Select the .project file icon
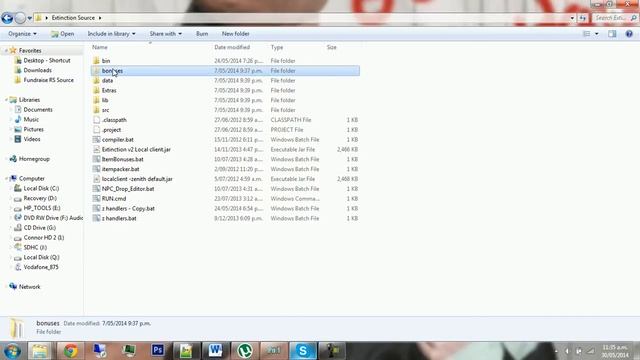 (96, 130)
